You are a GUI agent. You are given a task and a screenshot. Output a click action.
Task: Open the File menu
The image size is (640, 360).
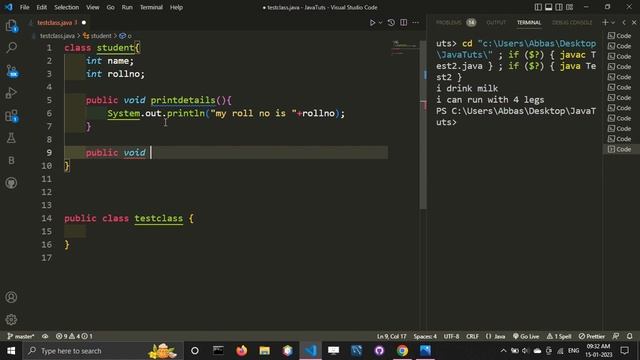24,7
